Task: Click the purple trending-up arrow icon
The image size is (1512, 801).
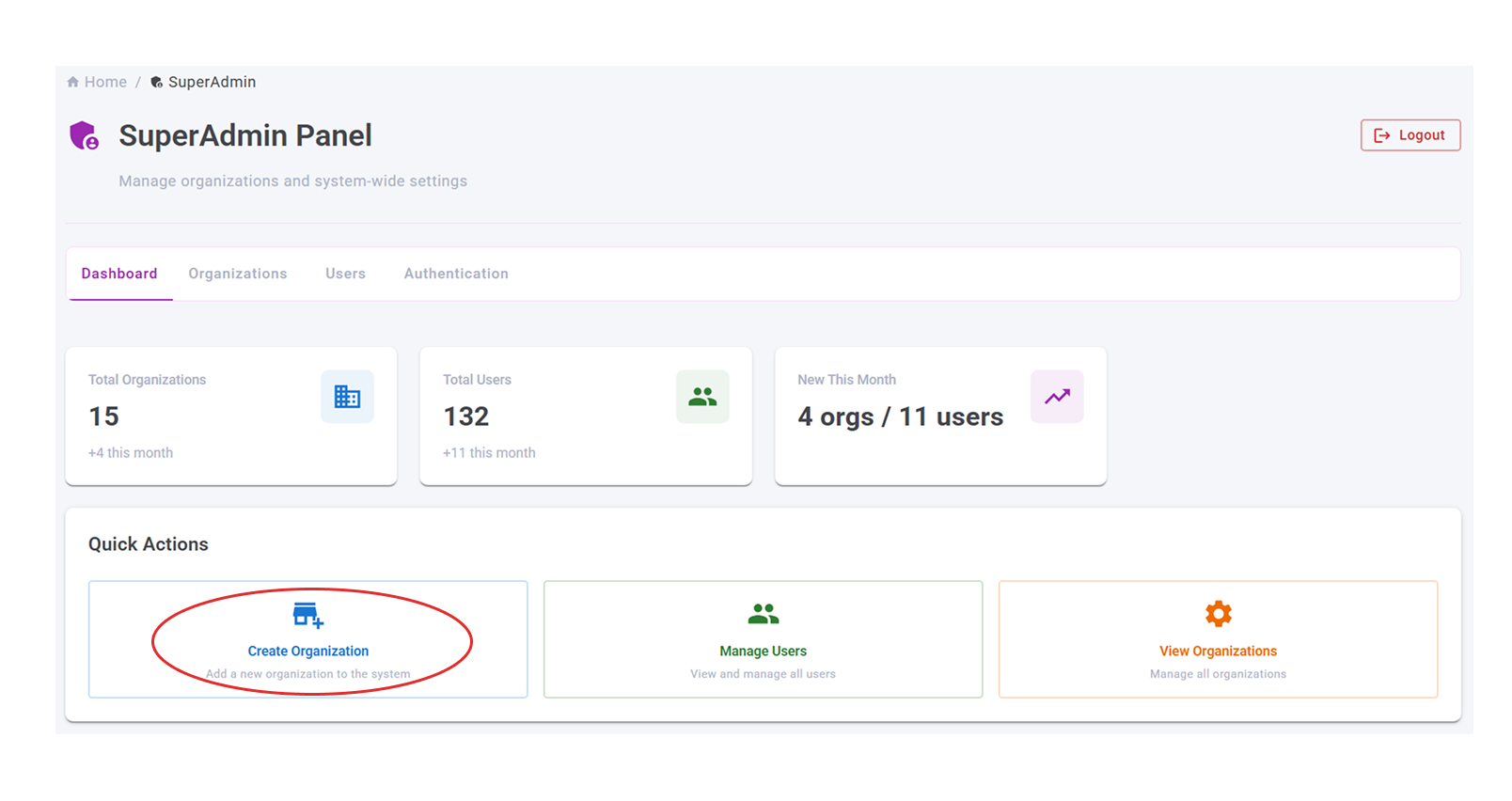Action: (1057, 397)
